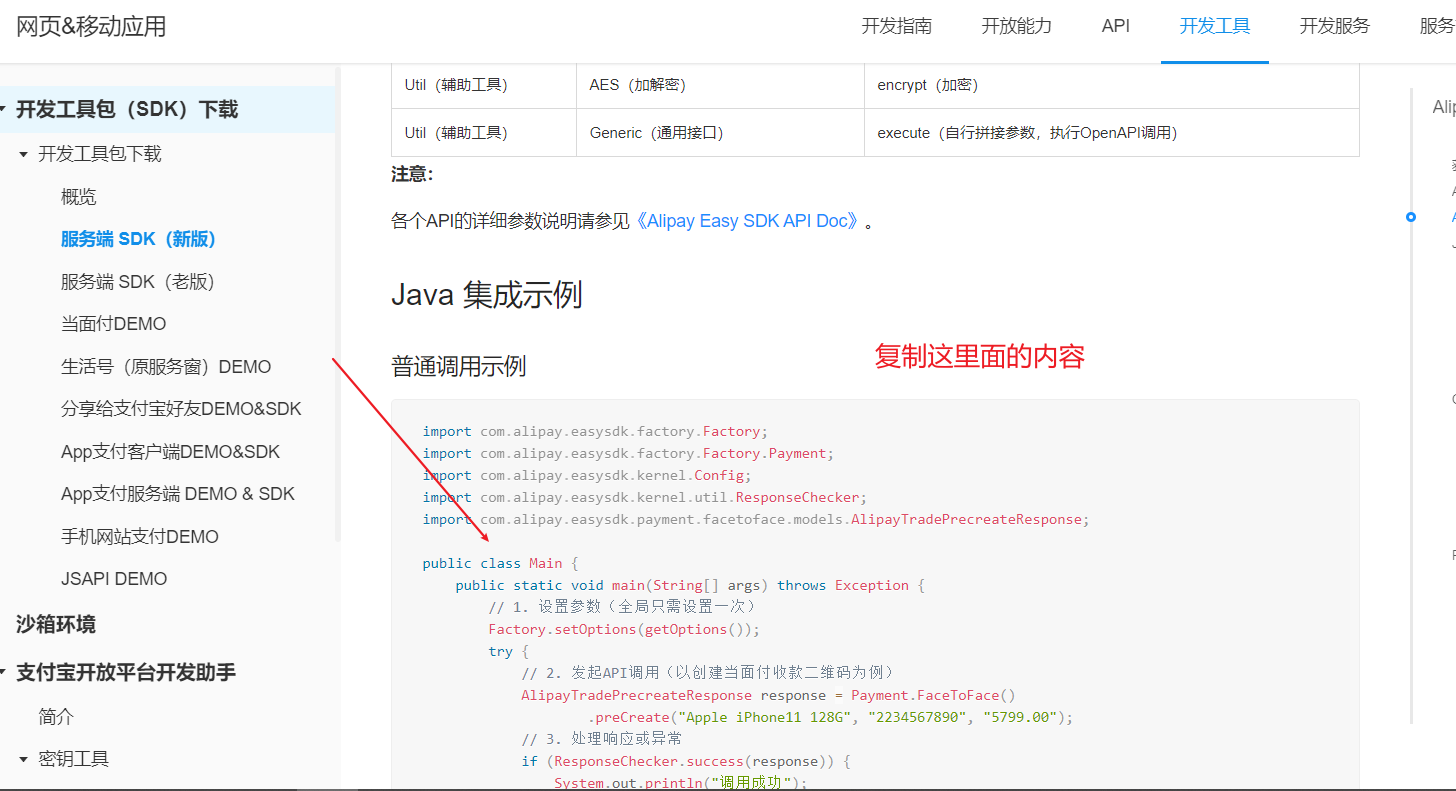Open 概览 in the sidebar

click(x=79, y=197)
